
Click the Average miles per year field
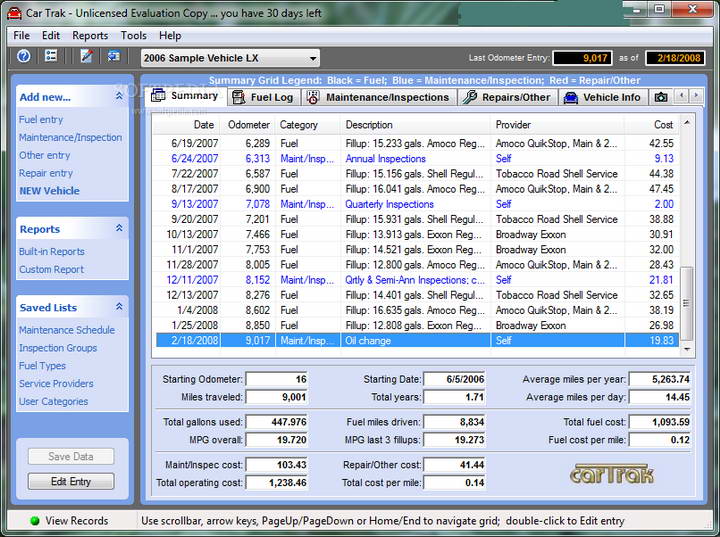click(660, 379)
